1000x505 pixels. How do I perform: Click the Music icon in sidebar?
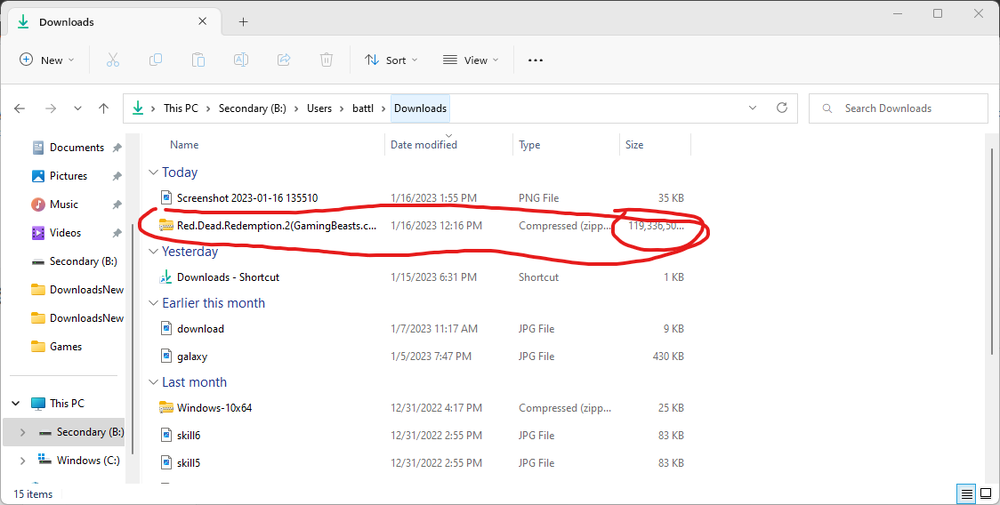pyautogui.click(x=38, y=204)
